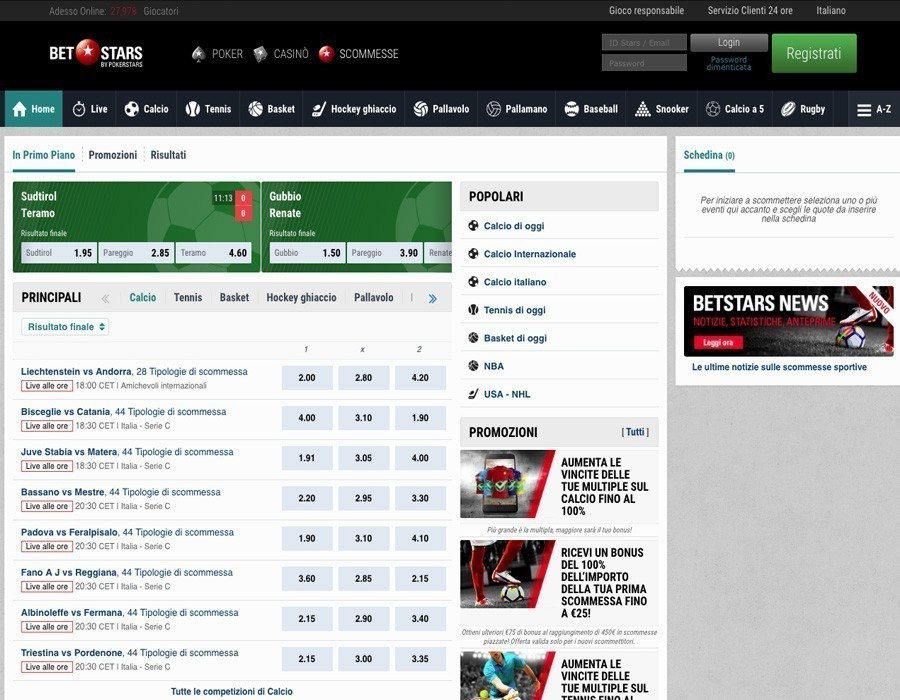Click the Pallamano handball icon
The height and width of the screenshot is (700, 900).
494,109
